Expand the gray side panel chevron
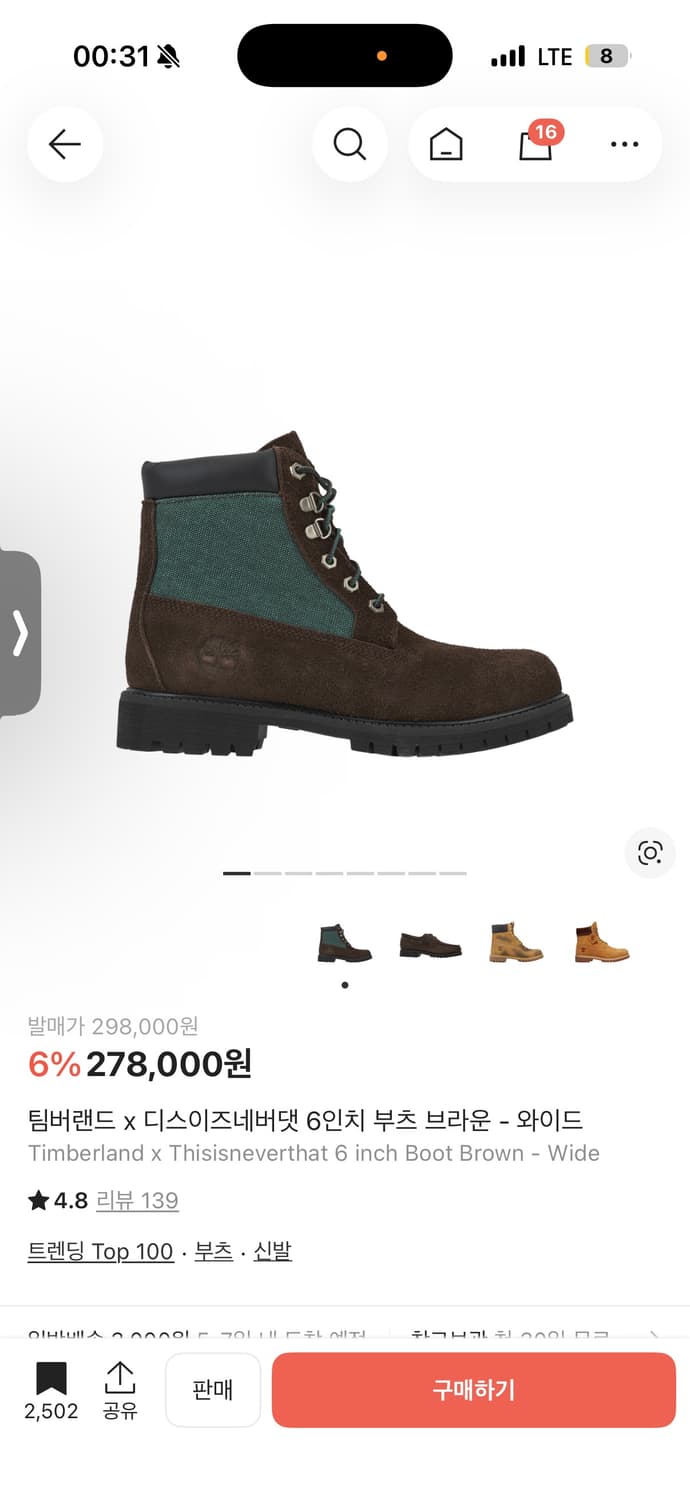This screenshot has width=690, height=1500. coord(20,633)
